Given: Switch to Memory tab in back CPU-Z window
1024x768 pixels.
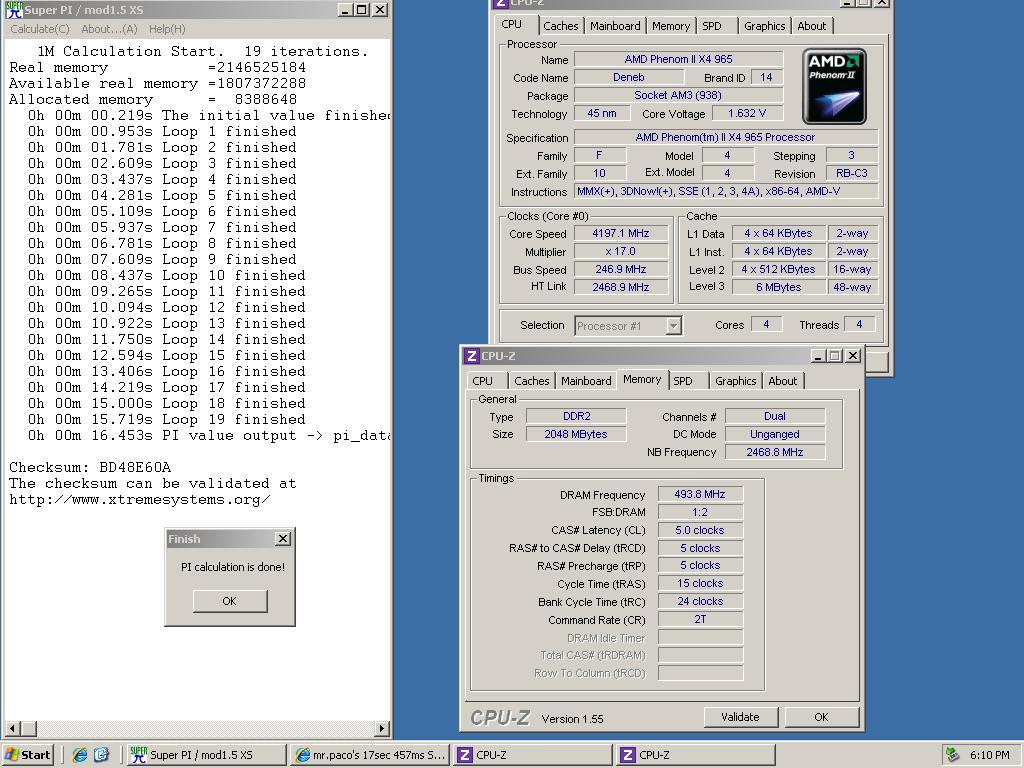Looking at the screenshot, I should [x=671, y=26].
